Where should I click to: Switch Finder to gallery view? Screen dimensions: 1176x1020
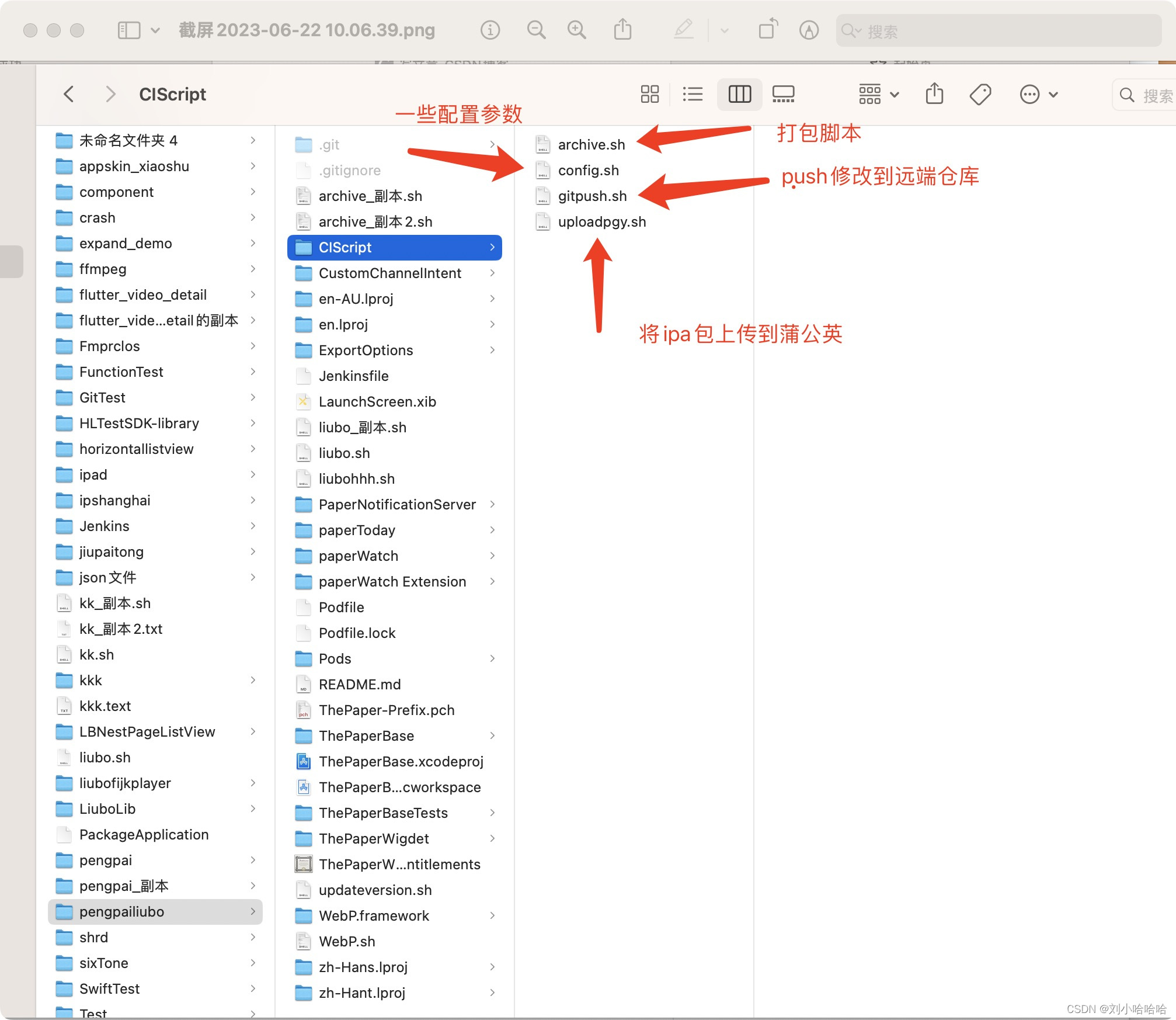click(x=783, y=94)
